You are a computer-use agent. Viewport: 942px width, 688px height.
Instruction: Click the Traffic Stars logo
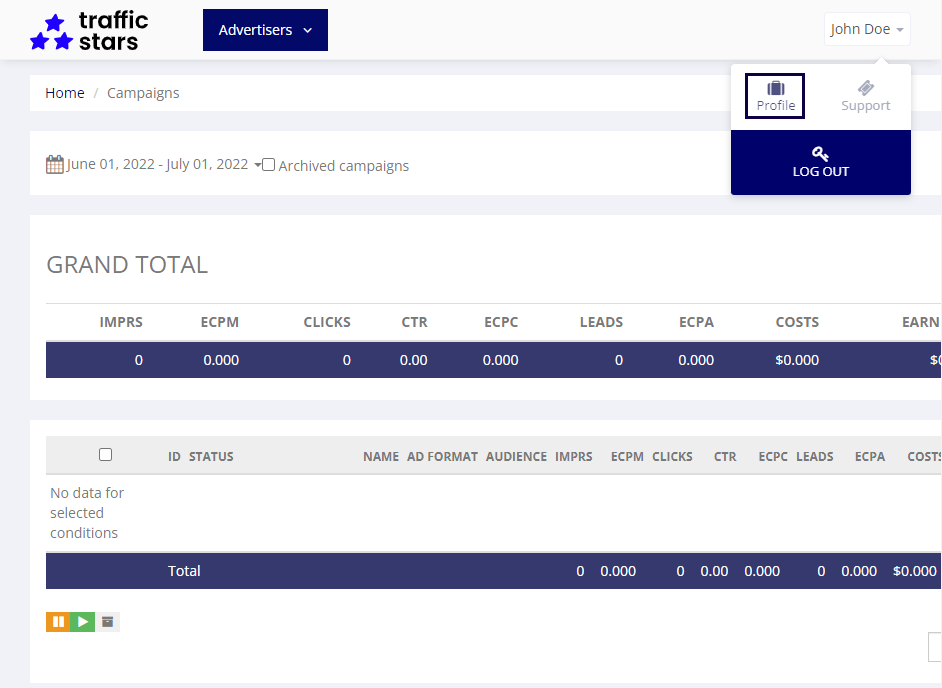click(89, 31)
